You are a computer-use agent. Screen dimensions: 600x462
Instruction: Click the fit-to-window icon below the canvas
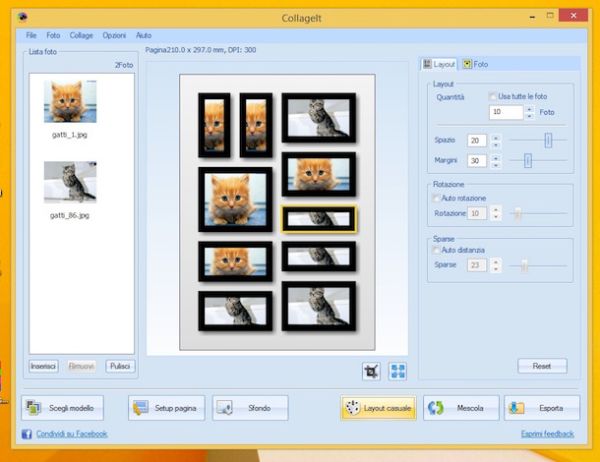398,370
